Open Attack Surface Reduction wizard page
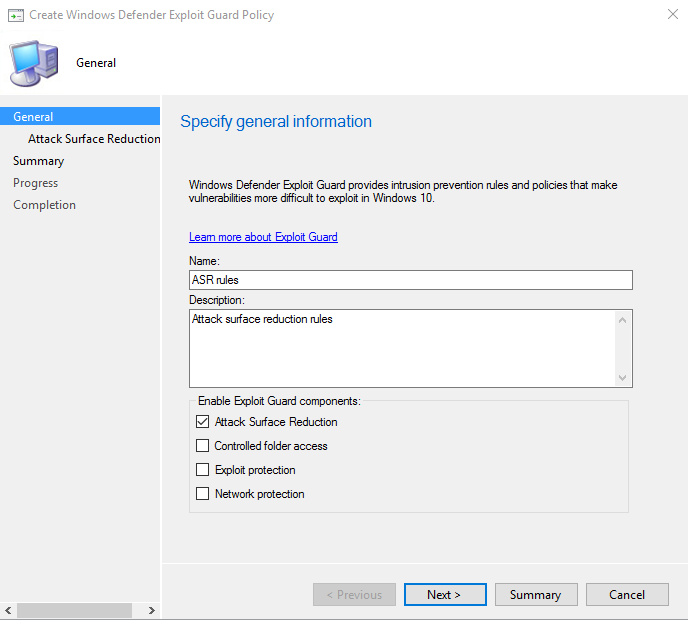Image resolution: width=688 pixels, height=620 pixels. 94,139
